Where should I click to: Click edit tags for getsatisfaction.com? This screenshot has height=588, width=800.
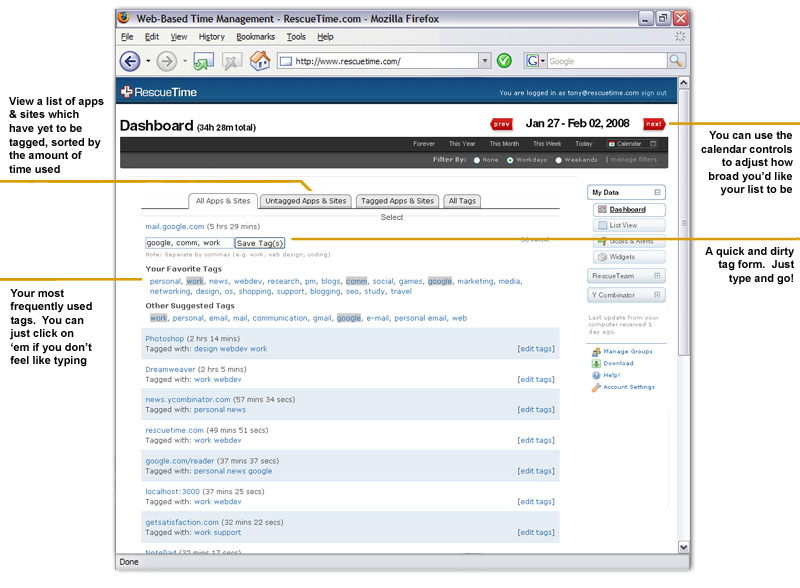click(x=536, y=532)
